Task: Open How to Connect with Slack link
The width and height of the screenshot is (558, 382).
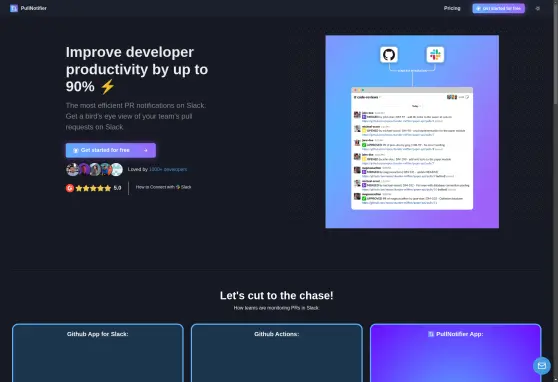Action: coord(163,187)
